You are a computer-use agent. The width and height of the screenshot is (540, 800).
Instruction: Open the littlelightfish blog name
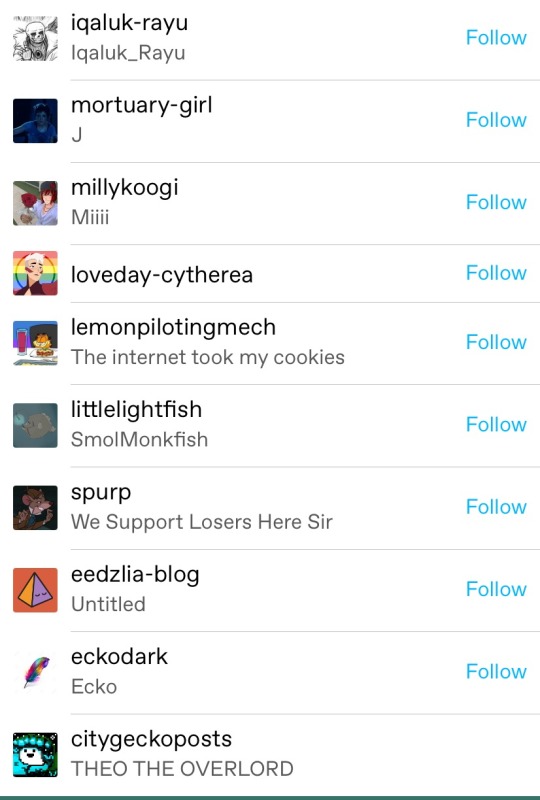click(x=136, y=410)
